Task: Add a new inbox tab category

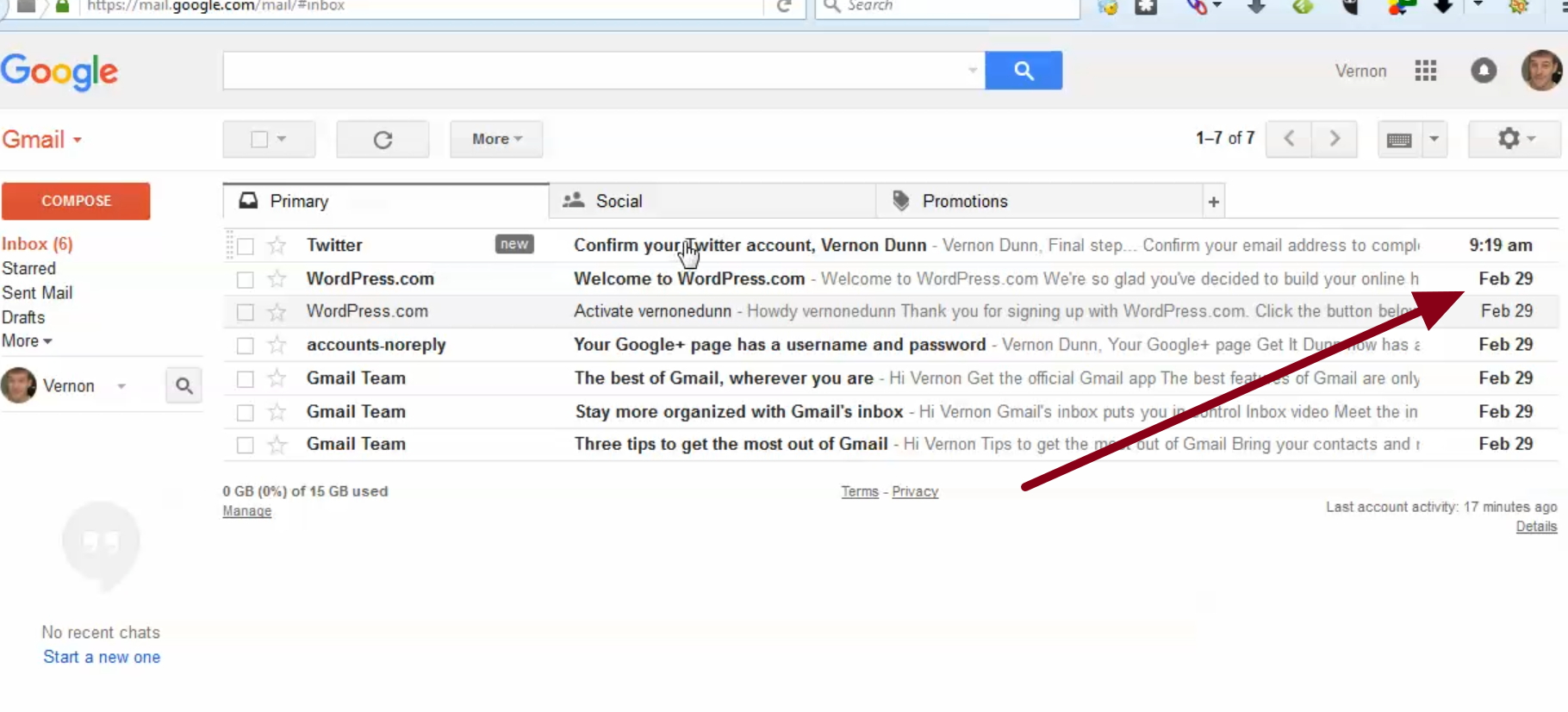Action: coord(1213,202)
